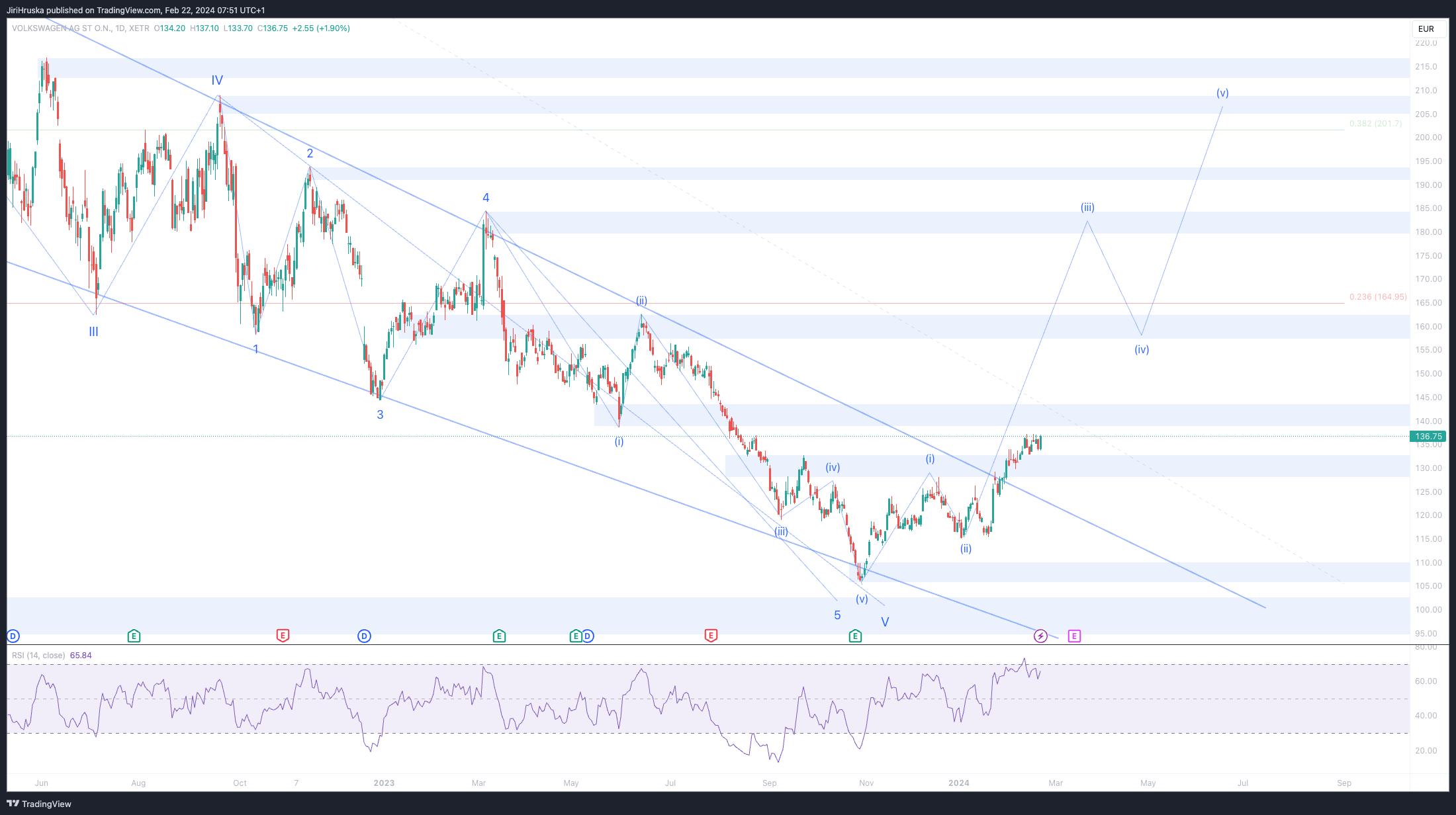Open the EUR currency selector
The height and width of the screenshot is (815, 1456).
1426,29
